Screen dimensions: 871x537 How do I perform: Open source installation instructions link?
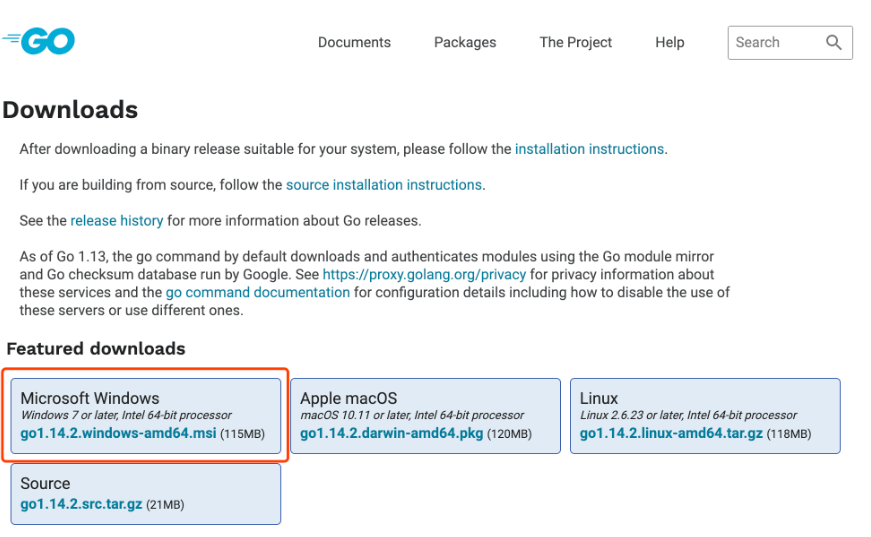click(384, 185)
